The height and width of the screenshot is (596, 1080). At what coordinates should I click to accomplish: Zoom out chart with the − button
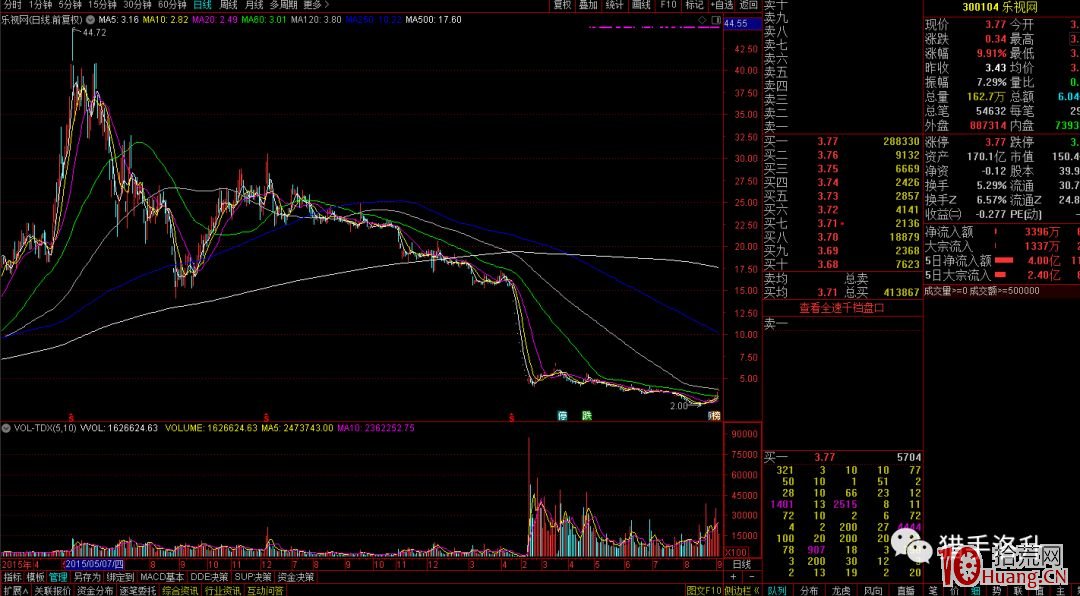(752, 577)
